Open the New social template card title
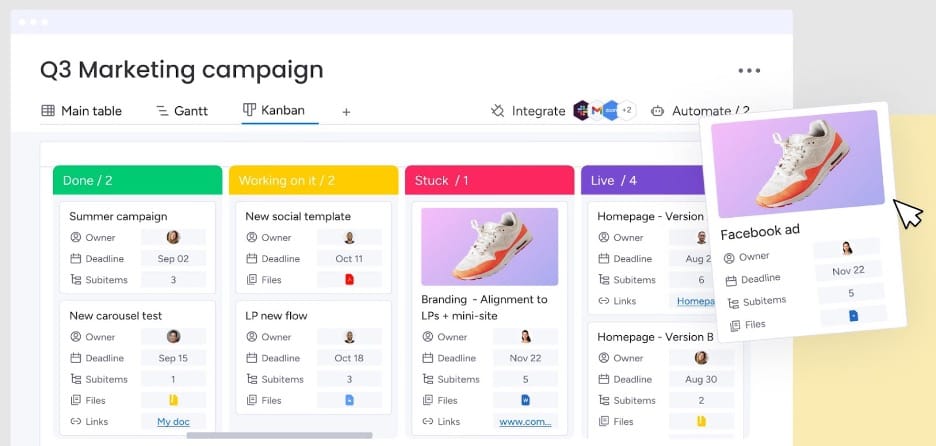 click(x=298, y=216)
